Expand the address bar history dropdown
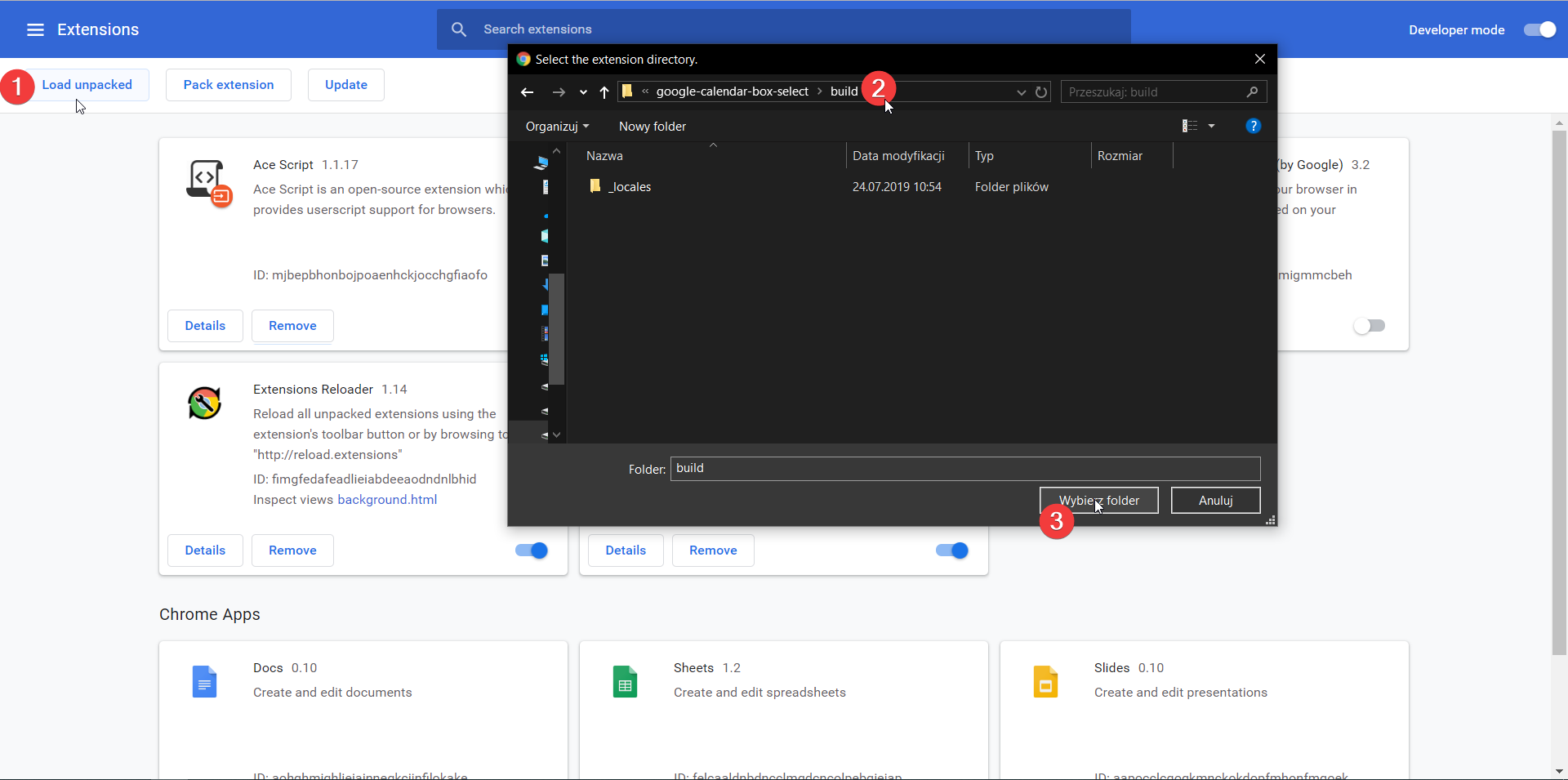This screenshot has height=780, width=1568. (1021, 92)
